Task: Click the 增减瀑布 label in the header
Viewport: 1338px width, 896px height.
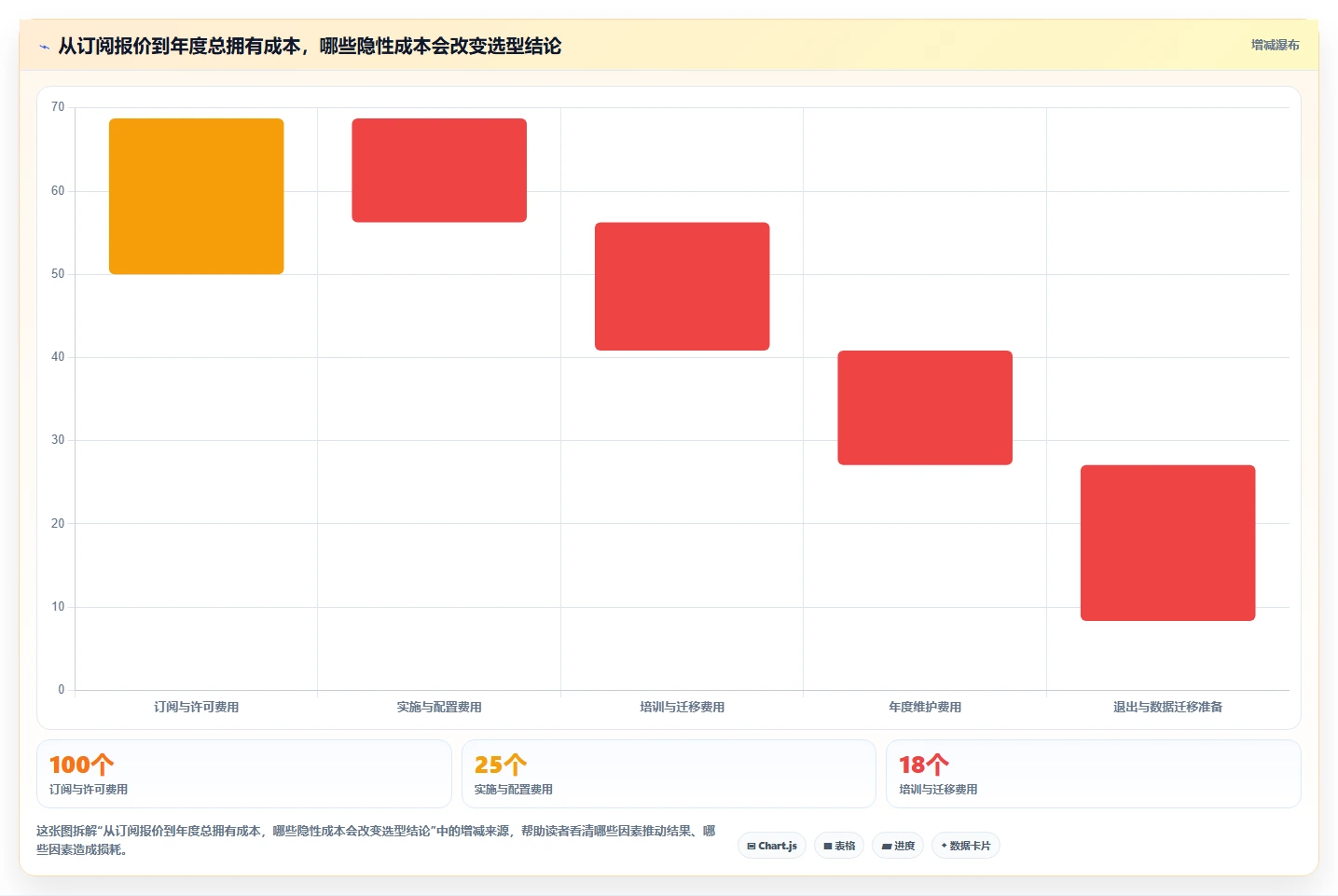Action: (x=1275, y=45)
